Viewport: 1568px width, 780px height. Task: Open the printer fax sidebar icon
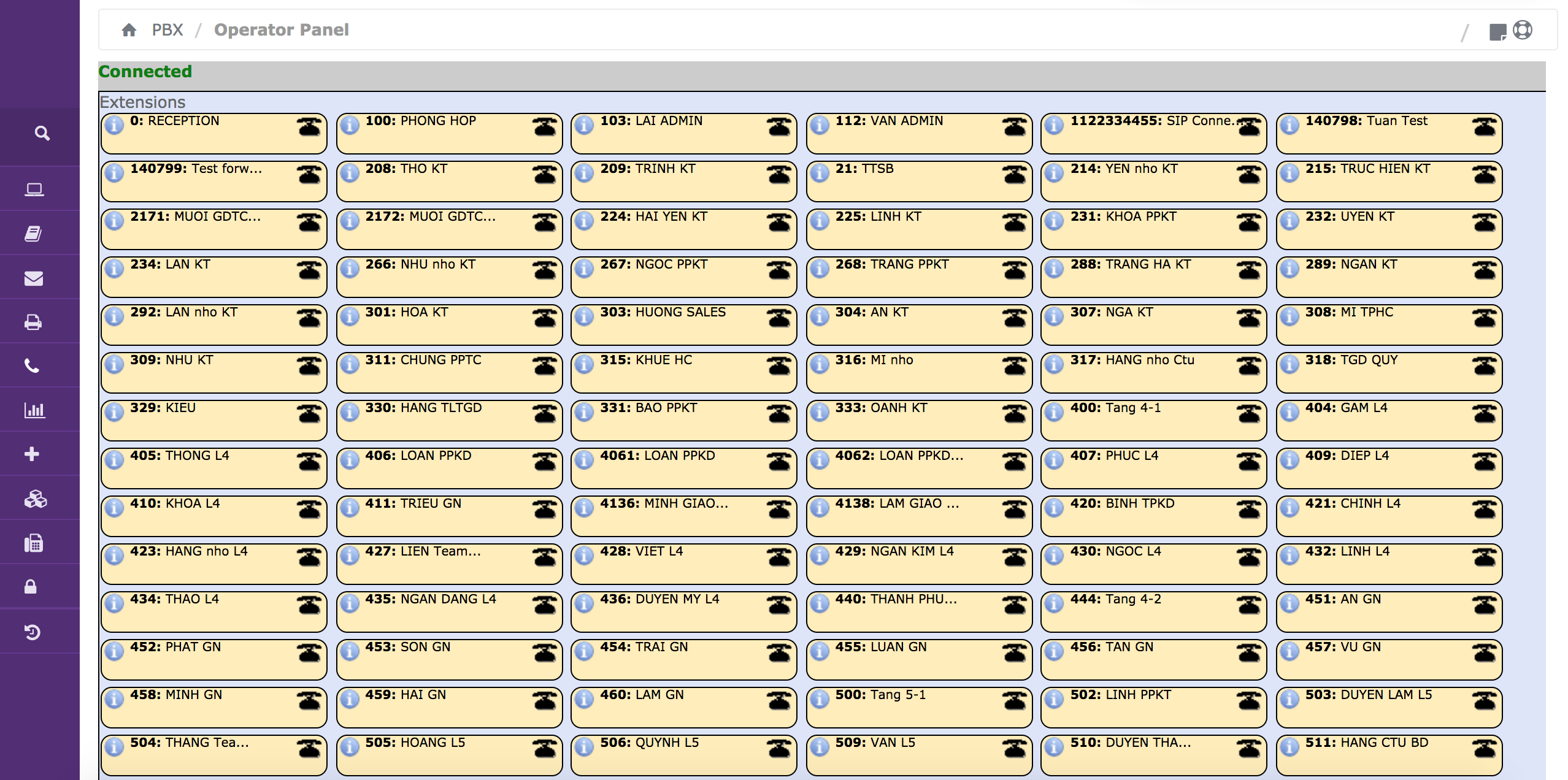click(x=33, y=322)
